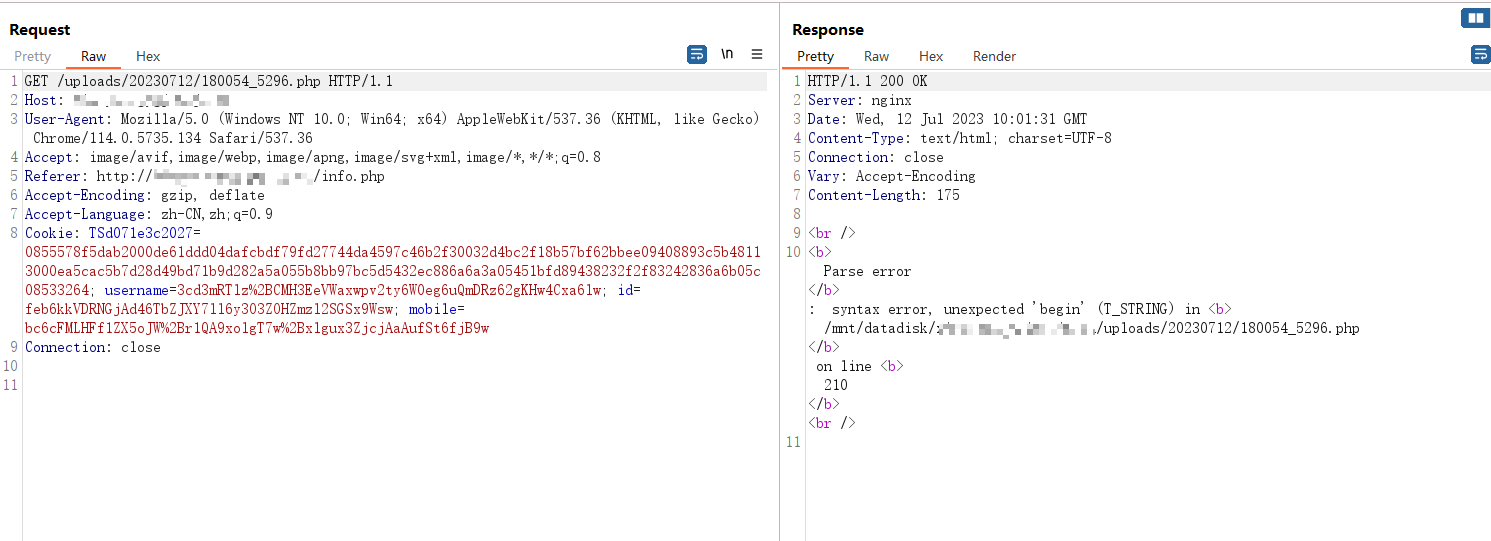Click the Accept-Language zh-CN line
The height and width of the screenshot is (541, 1491).
coord(149,214)
